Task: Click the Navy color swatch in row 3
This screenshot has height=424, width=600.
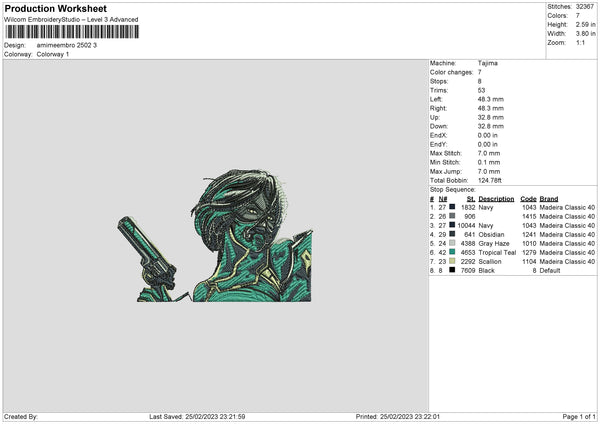Action: pos(452,225)
